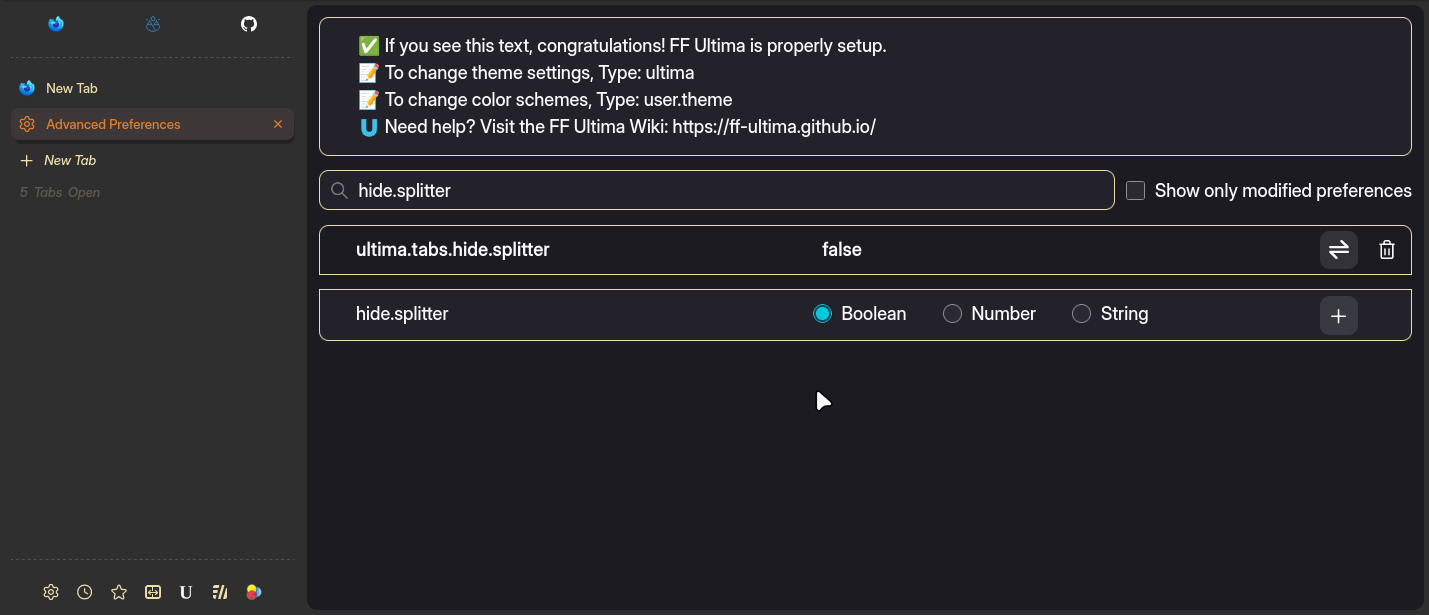The image size is (1429, 615).
Task: Click the striped bars icon in bottom toolbar
Action: click(x=220, y=592)
